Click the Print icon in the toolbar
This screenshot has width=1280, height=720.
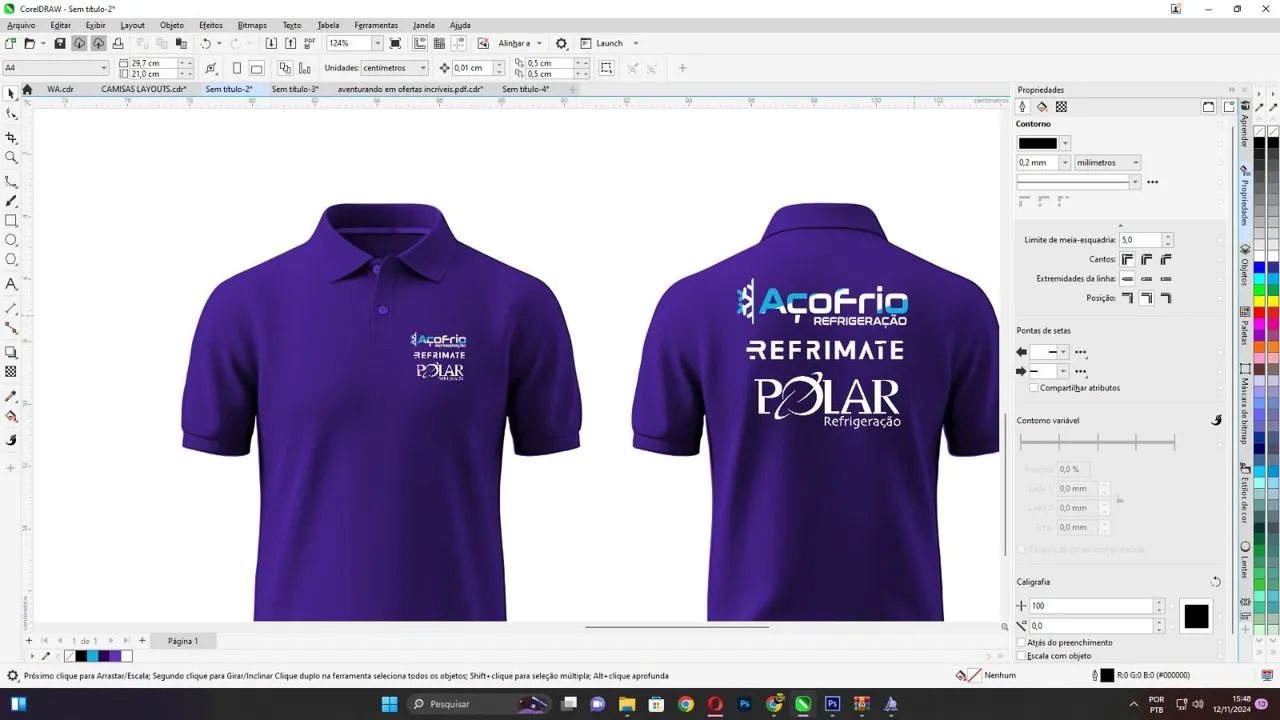point(118,44)
